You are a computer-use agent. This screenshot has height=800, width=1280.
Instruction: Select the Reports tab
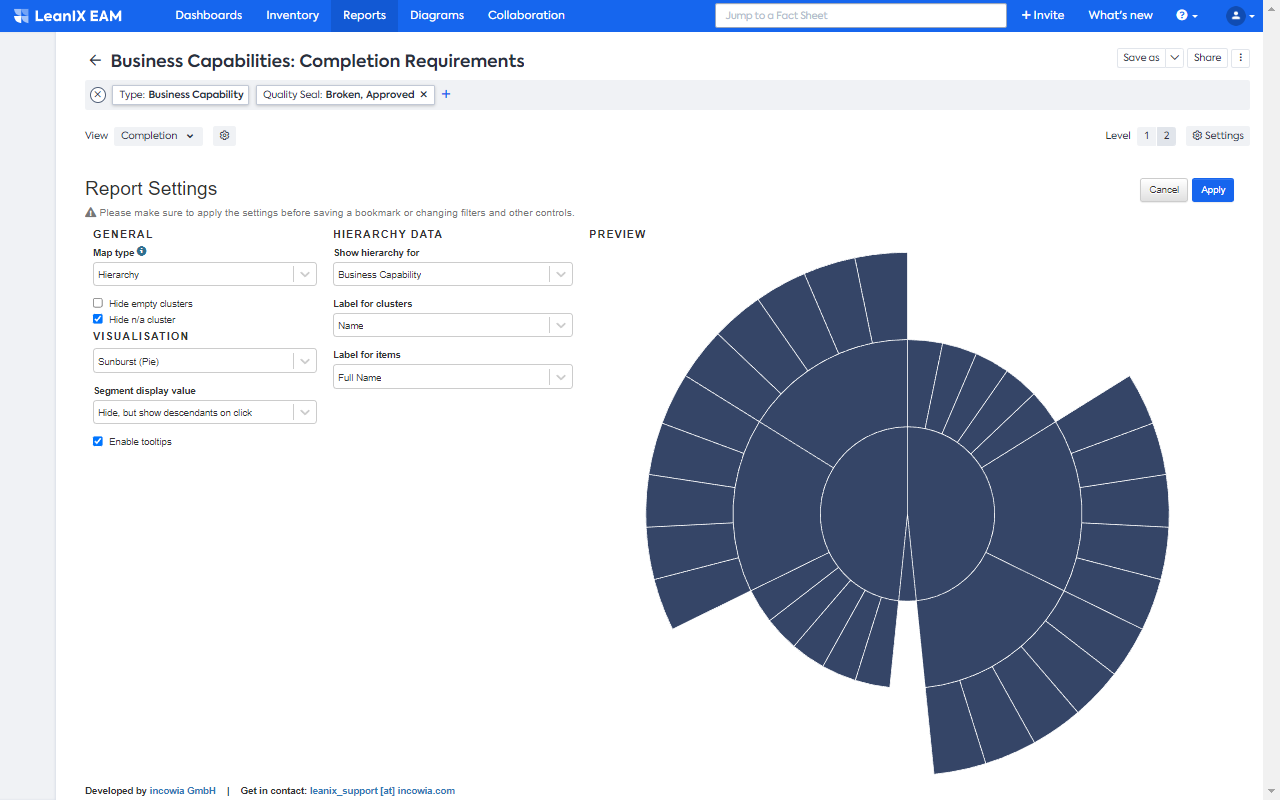point(364,16)
